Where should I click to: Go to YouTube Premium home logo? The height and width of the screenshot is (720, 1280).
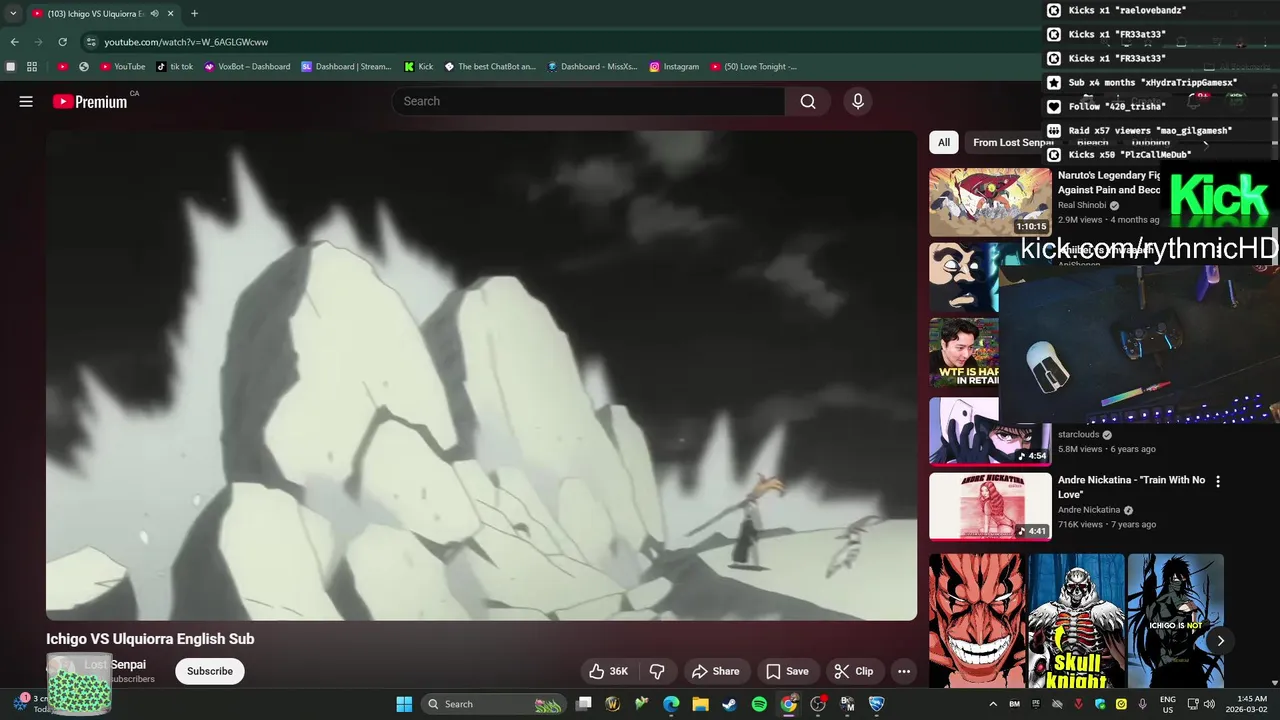(90, 101)
